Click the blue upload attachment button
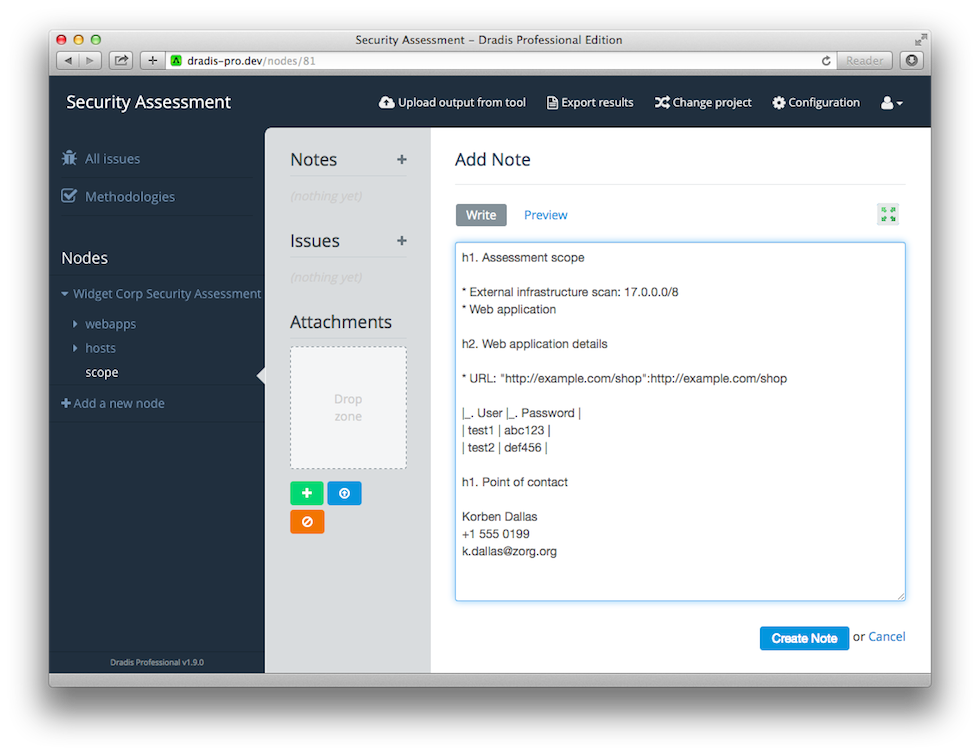 344,493
